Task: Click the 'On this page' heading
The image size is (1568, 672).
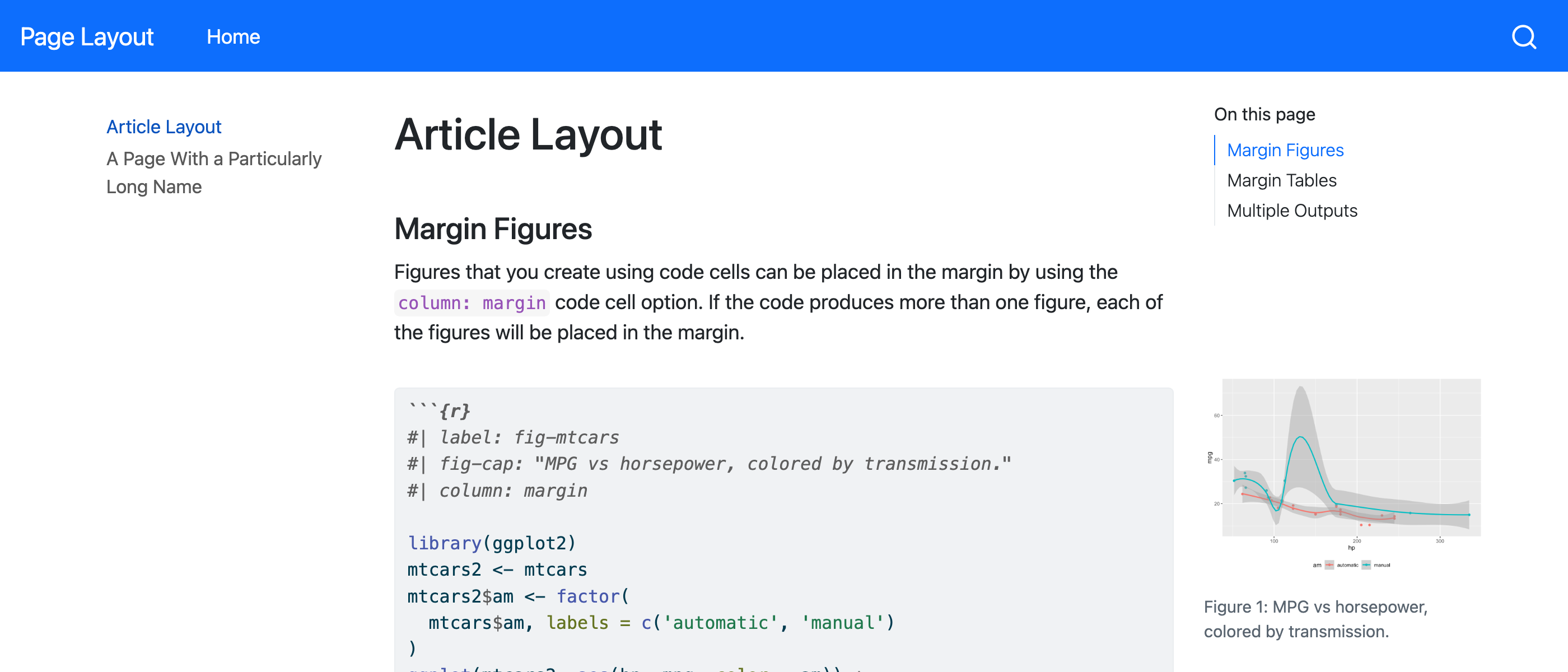Action: click(1264, 114)
